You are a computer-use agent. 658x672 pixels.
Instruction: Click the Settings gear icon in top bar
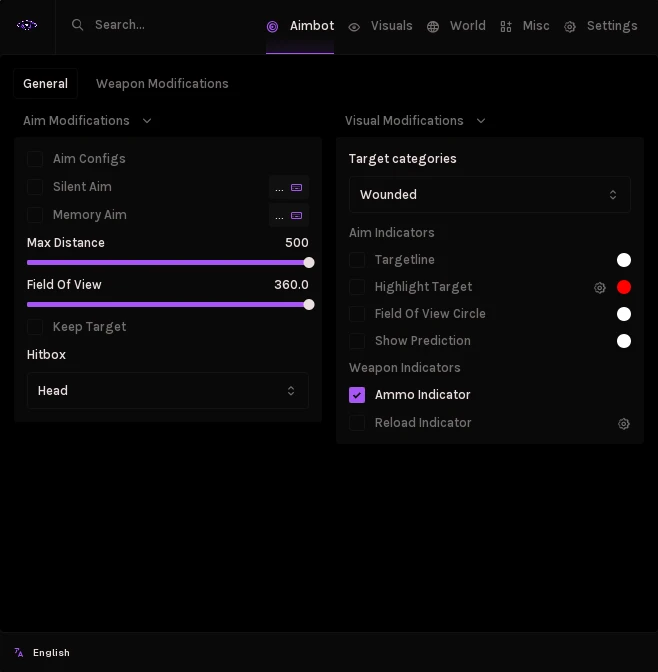point(570,27)
